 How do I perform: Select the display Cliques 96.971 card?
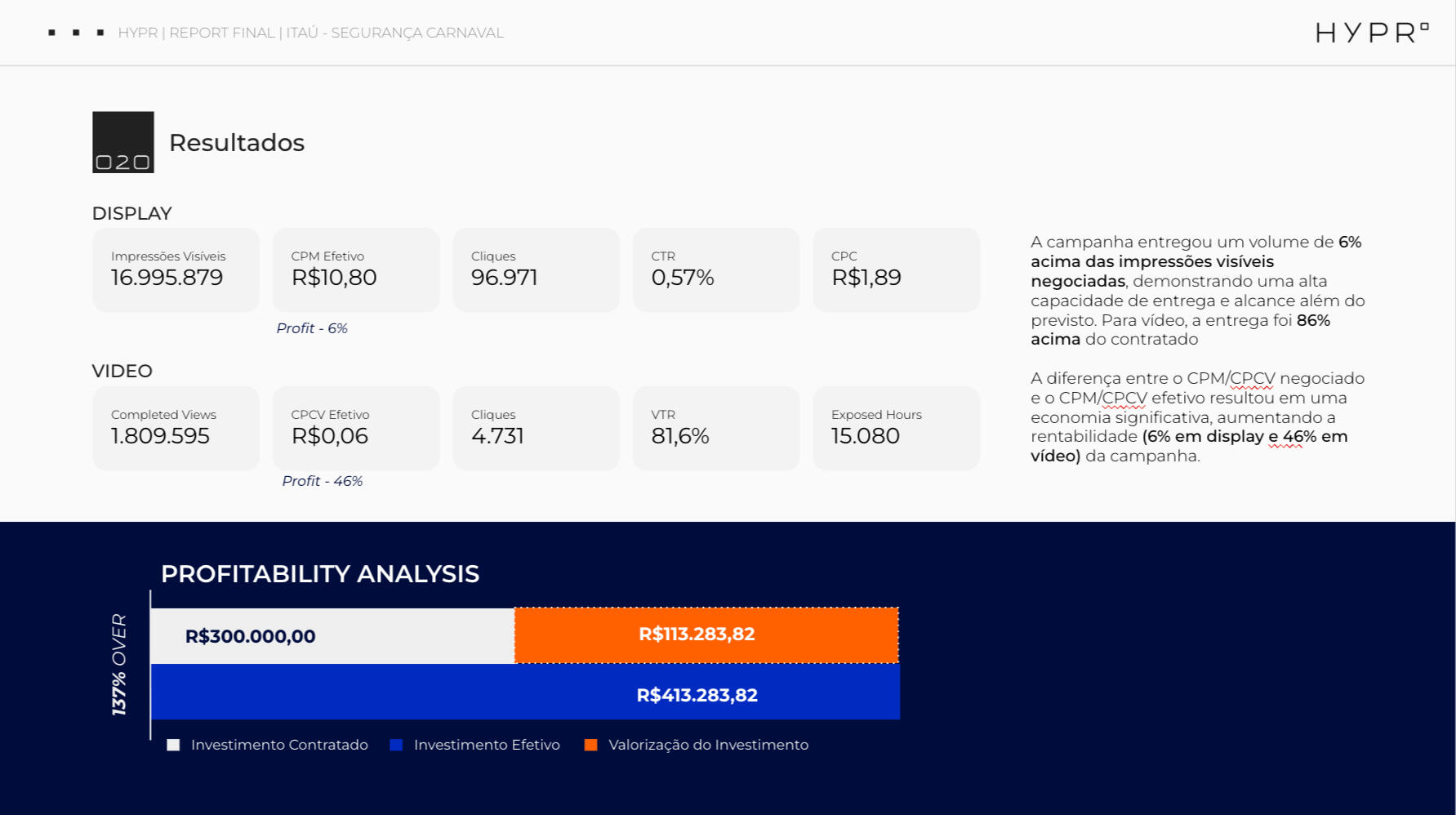(x=536, y=269)
